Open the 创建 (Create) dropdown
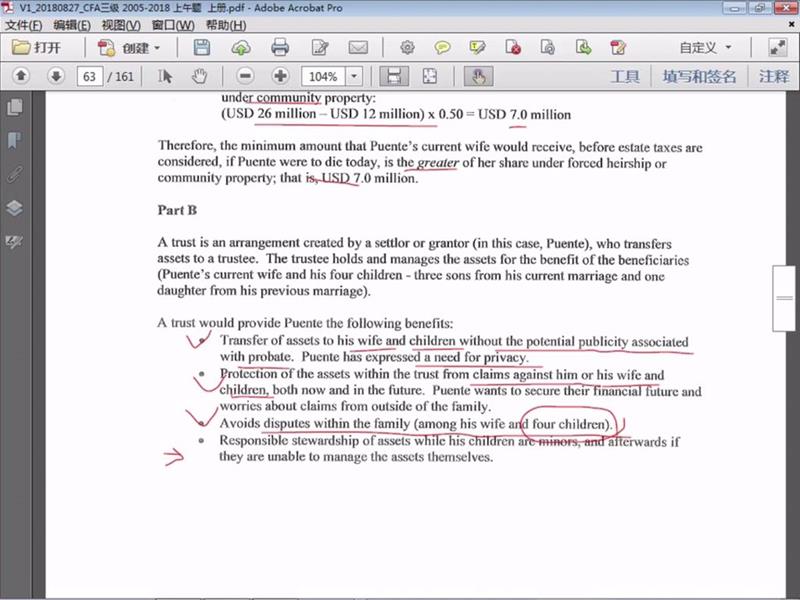The height and width of the screenshot is (600, 800). coord(128,47)
